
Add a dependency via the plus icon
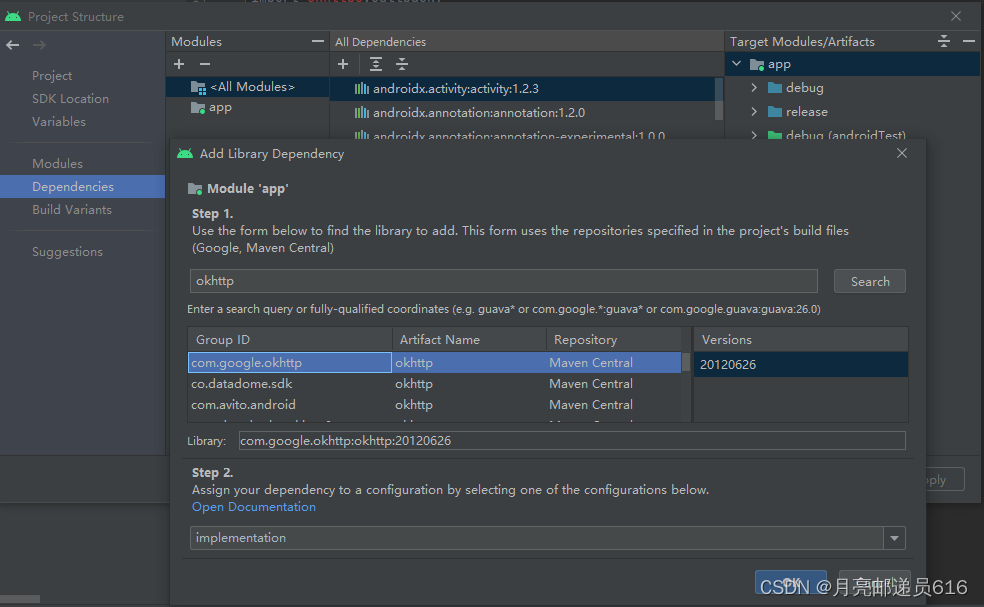(343, 64)
